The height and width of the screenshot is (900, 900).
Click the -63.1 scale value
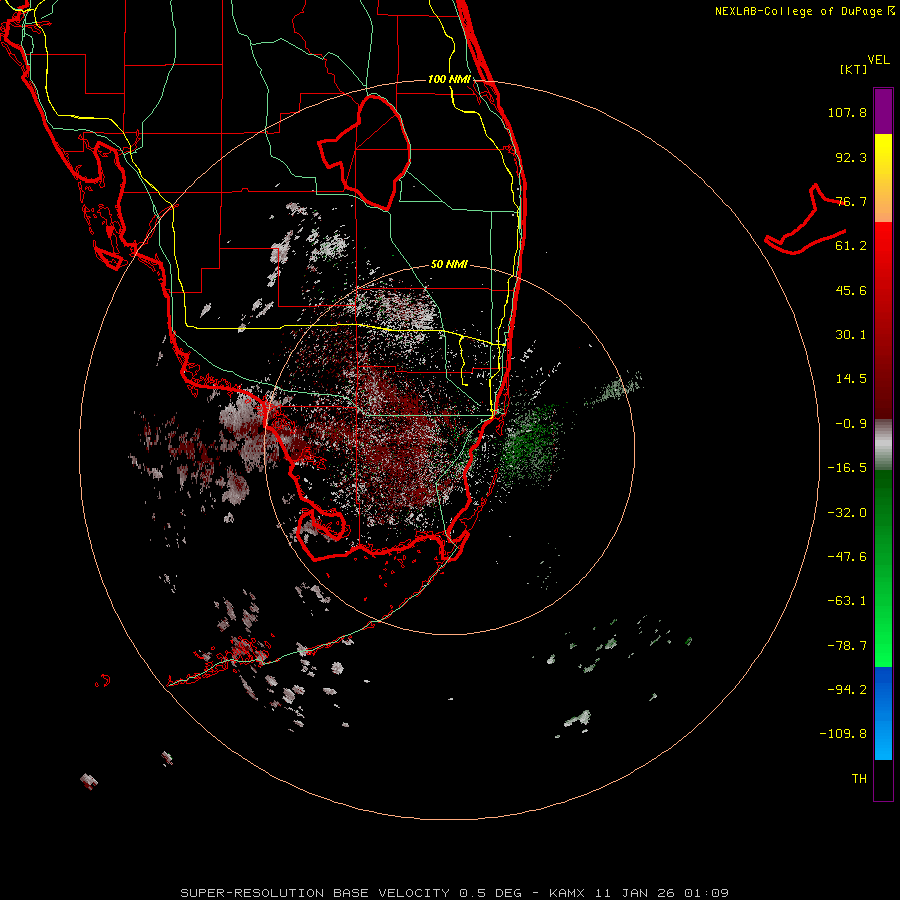click(847, 601)
